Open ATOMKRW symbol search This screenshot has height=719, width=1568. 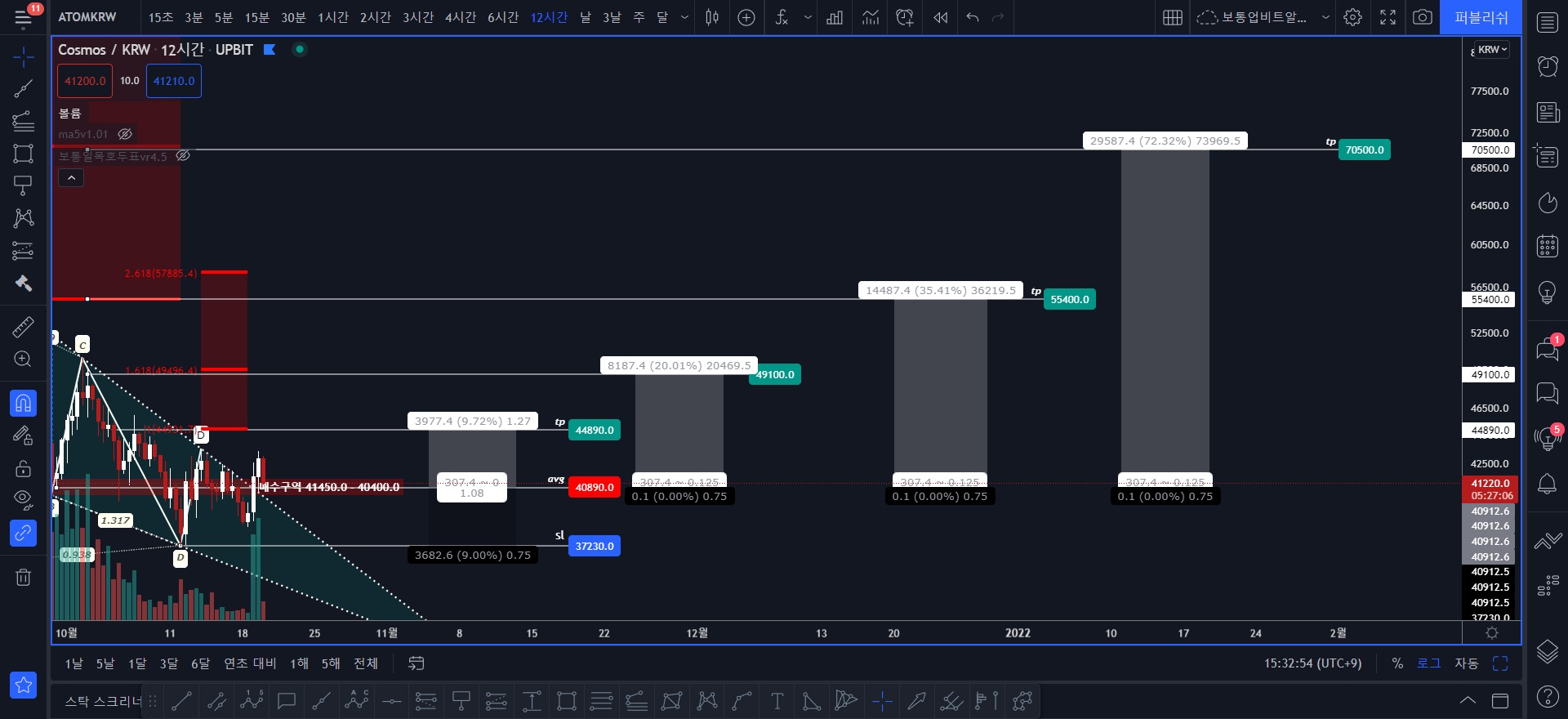pyautogui.click(x=87, y=17)
